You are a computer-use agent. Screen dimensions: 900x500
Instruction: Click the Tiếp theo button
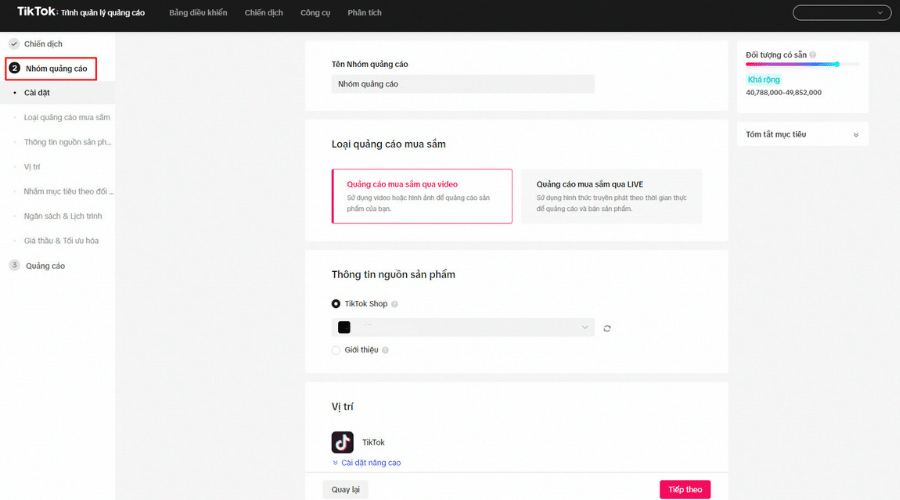tap(685, 490)
